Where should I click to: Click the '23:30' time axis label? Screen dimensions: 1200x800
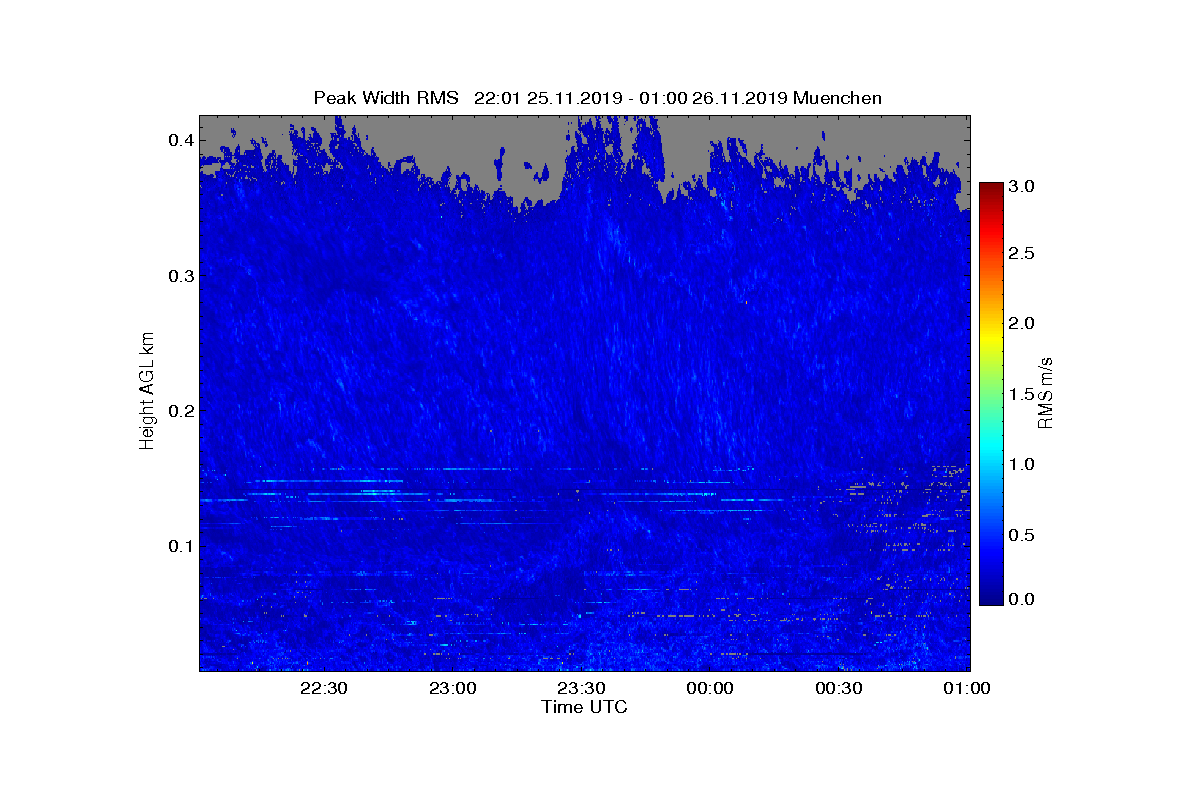click(582, 688)
